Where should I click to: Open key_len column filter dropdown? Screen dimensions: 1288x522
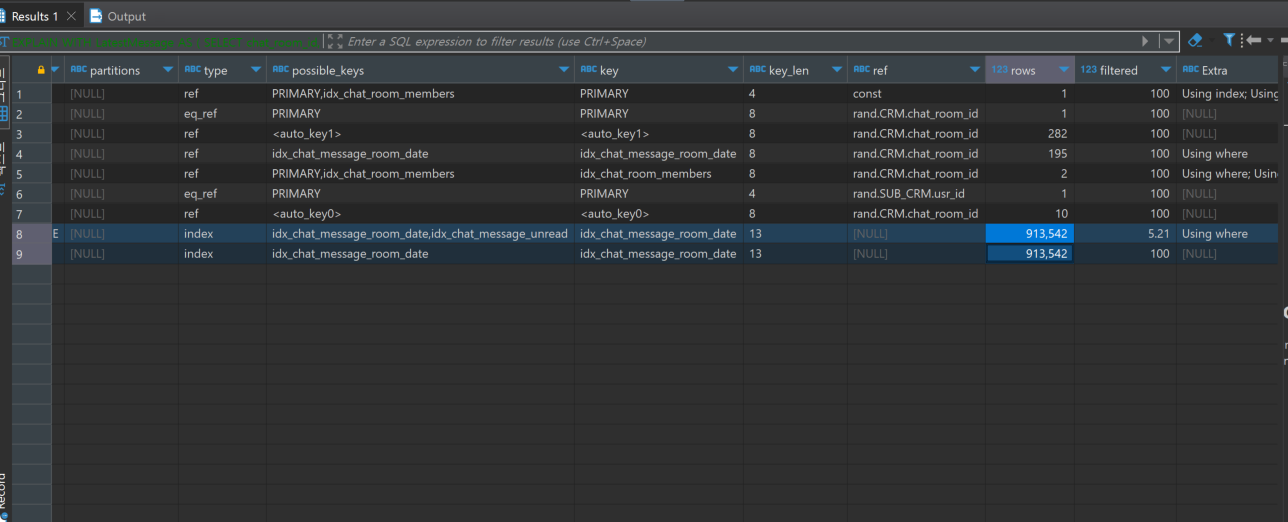pos(837,70)
